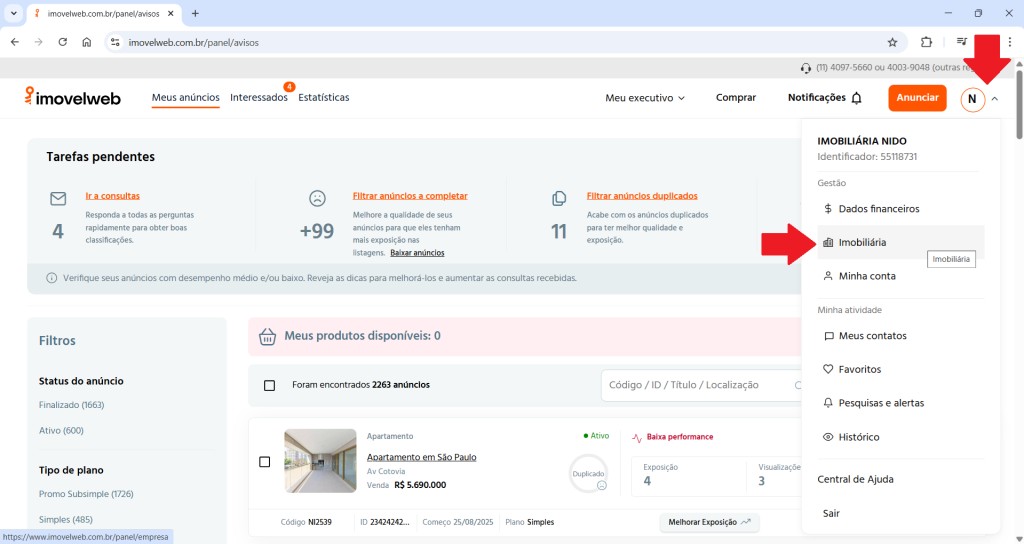This screenshot has width=1024, height=544.
Task: Bookmark this page with star icon
Action: point(892,42)
